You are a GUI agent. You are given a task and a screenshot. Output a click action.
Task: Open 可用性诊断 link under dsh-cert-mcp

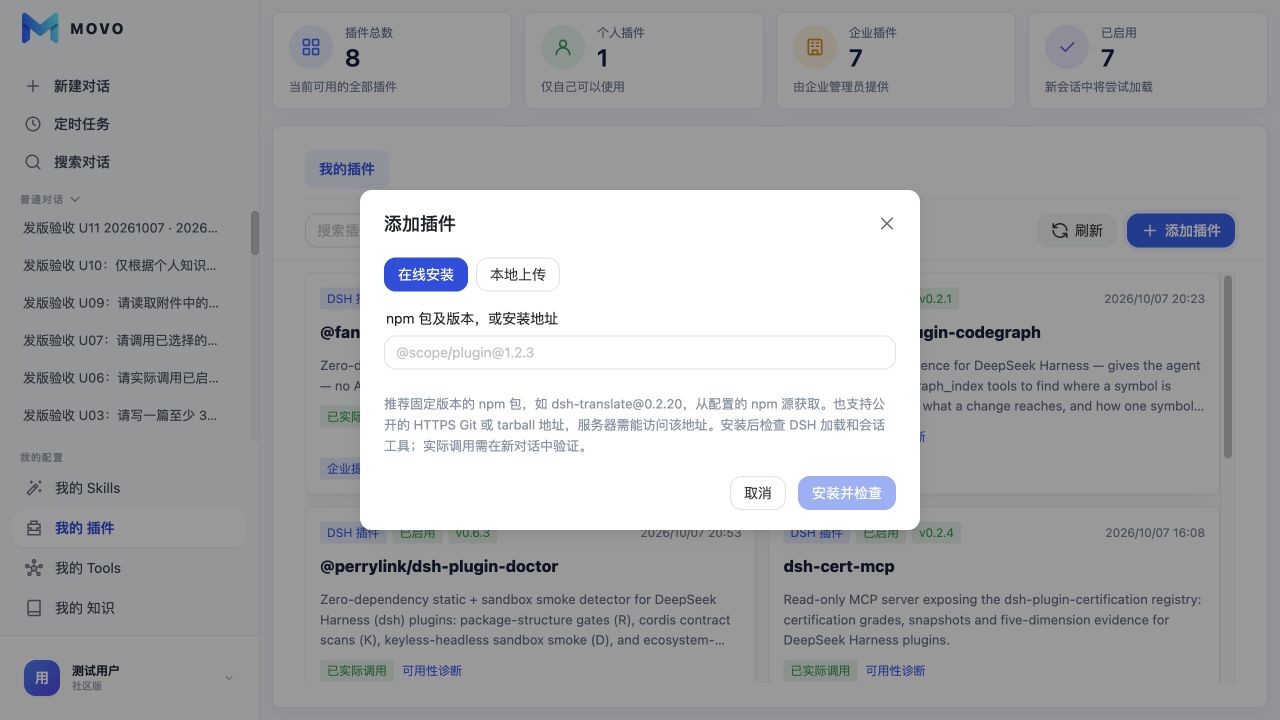pos(896,671)
